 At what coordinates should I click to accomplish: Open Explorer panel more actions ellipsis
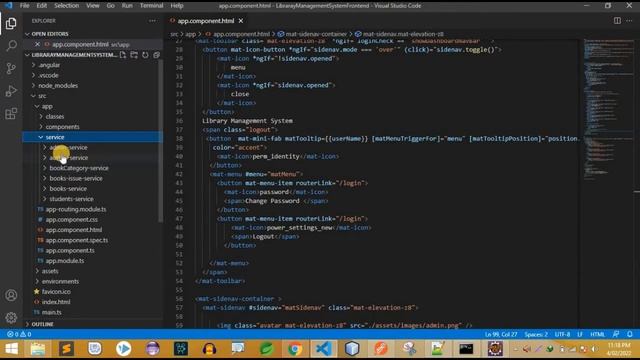[152, 21]
